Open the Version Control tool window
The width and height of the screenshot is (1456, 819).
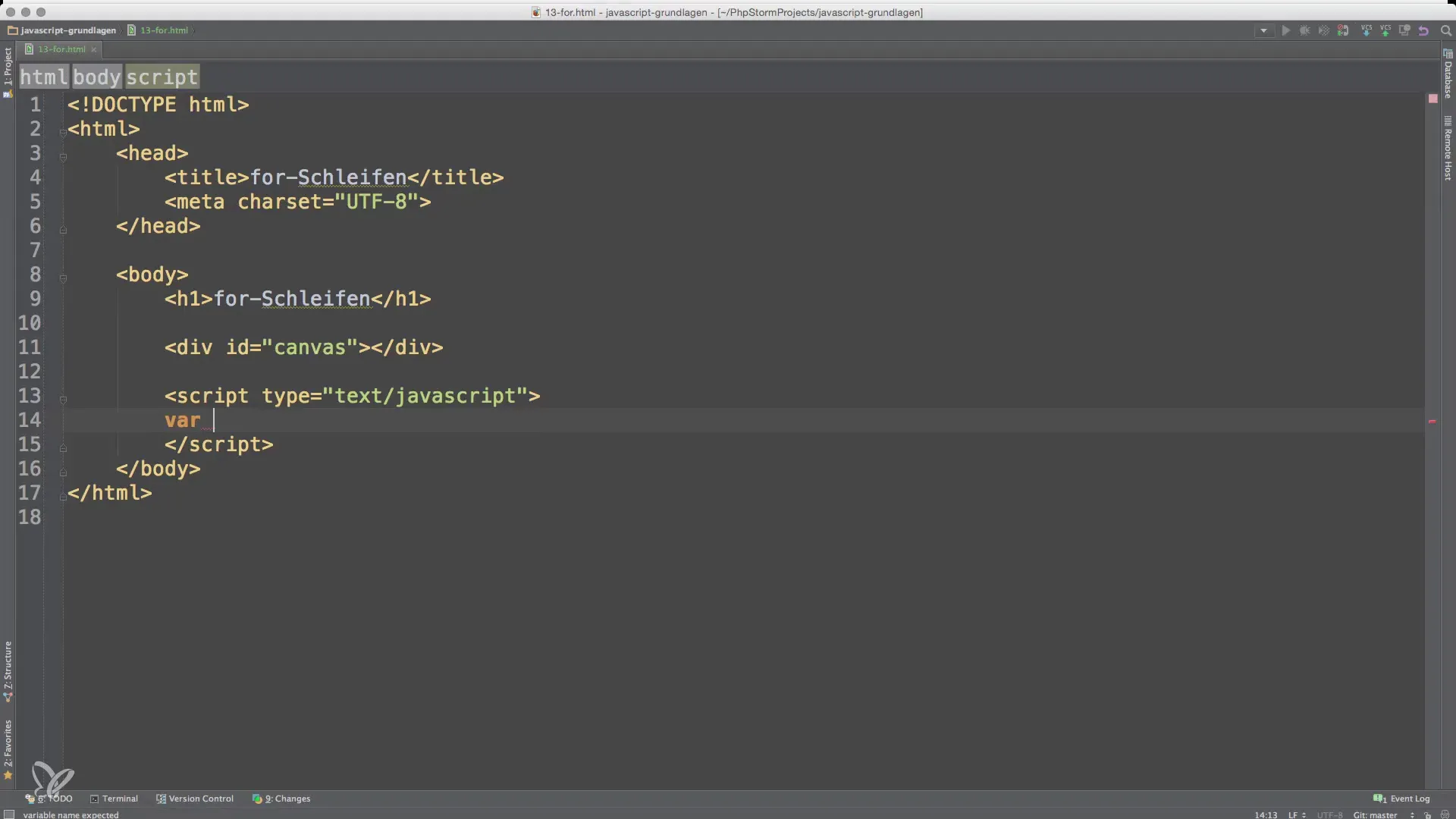(195, 799)
